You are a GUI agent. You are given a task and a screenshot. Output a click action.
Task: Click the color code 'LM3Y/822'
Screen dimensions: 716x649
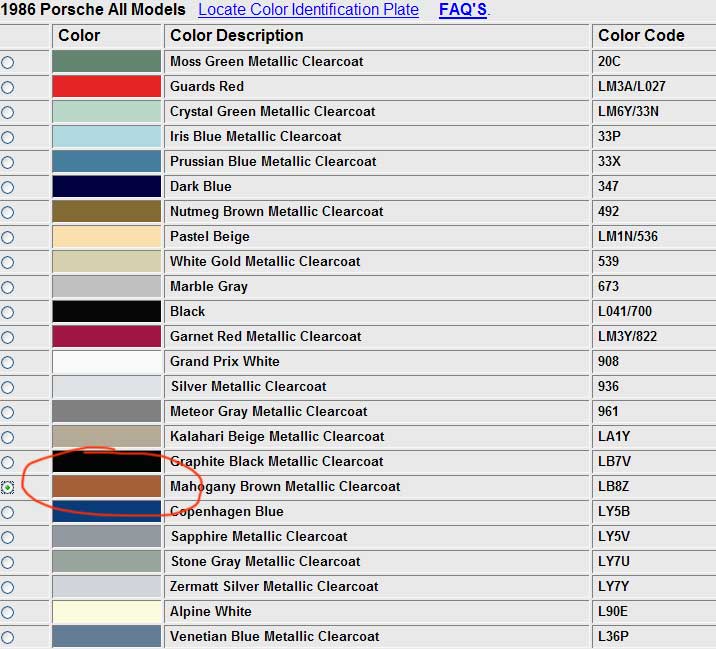[627, 337]
